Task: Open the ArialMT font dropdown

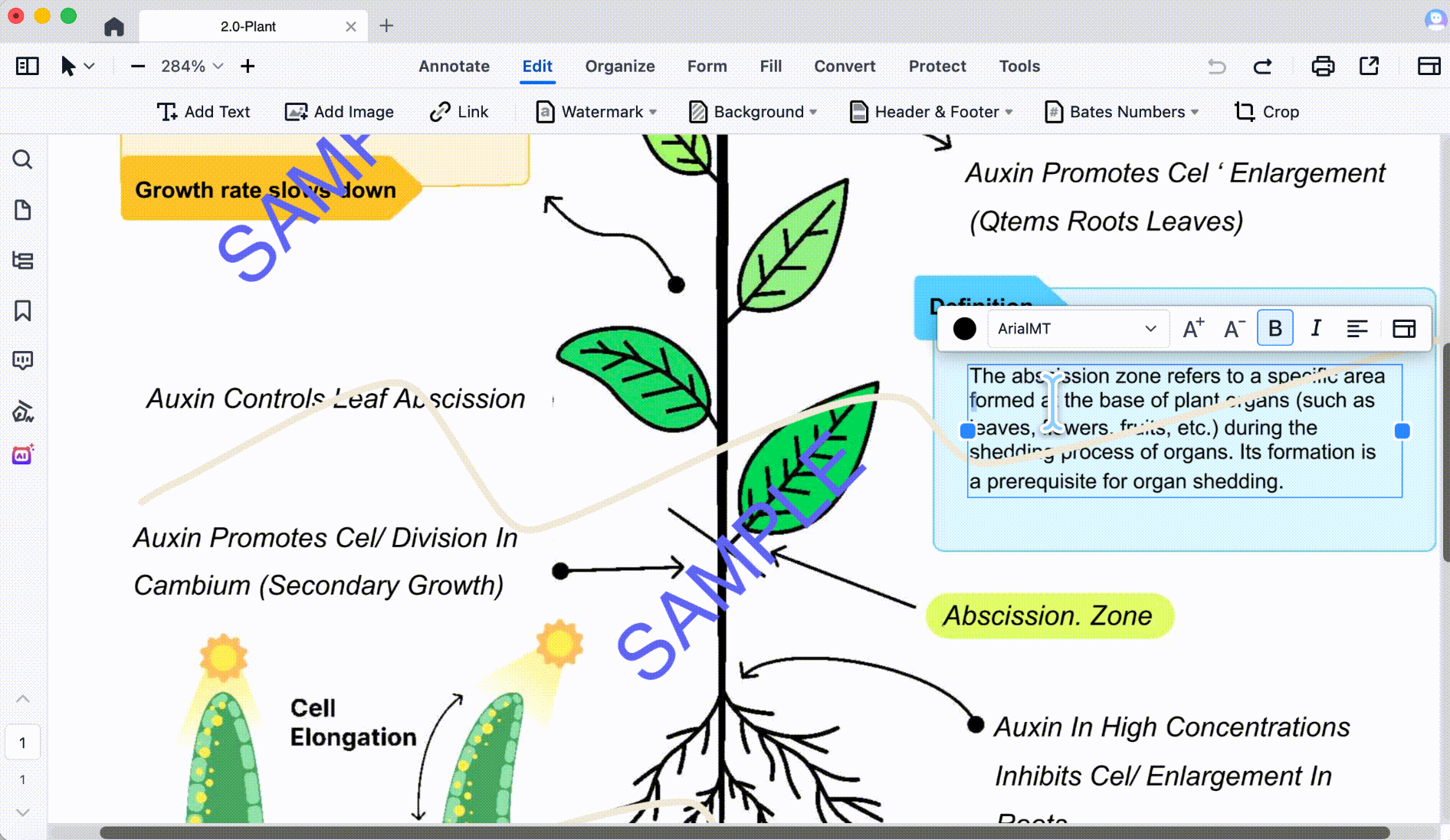Action: [1078, 329]
